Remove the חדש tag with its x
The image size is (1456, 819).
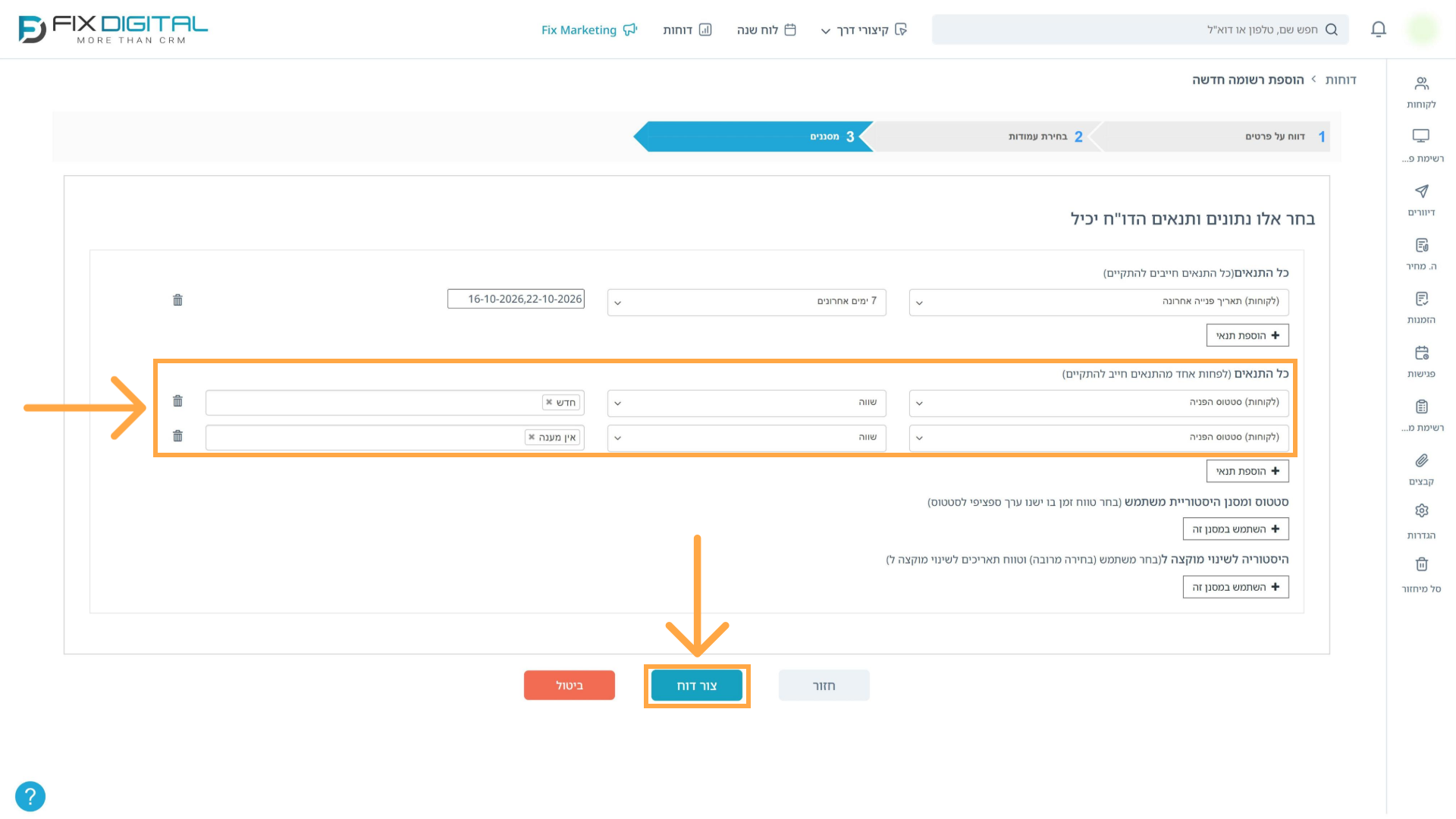pyautogui.click(x=549, y=403)
